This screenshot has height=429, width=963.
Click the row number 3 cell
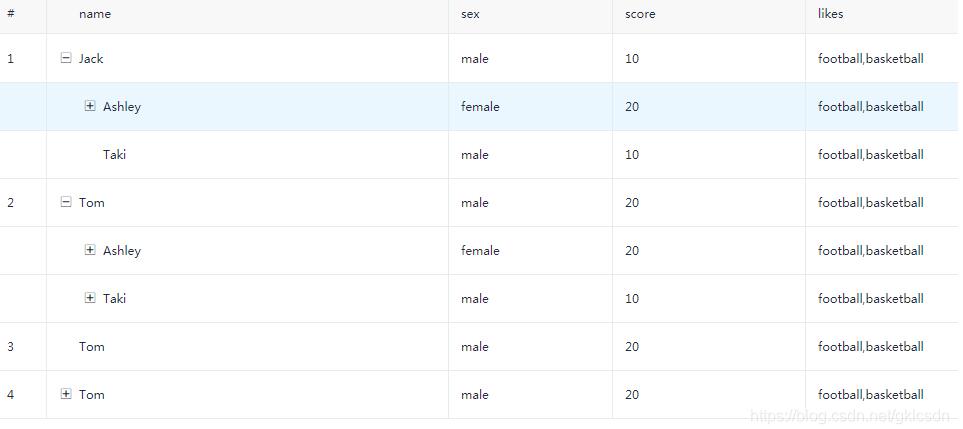click(x=11, y=346)
